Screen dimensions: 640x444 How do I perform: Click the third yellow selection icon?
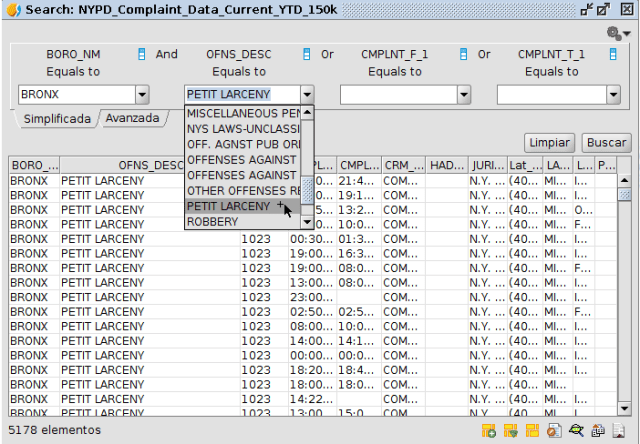point(531,431)
